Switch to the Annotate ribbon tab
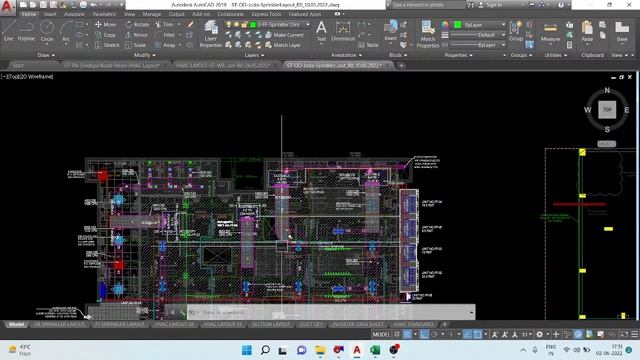The height and width of the screenshot is (360, 640). pos(74,14)
